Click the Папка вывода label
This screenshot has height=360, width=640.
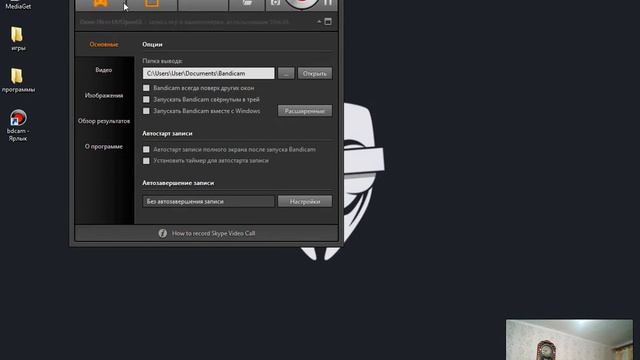click(162, 61)
